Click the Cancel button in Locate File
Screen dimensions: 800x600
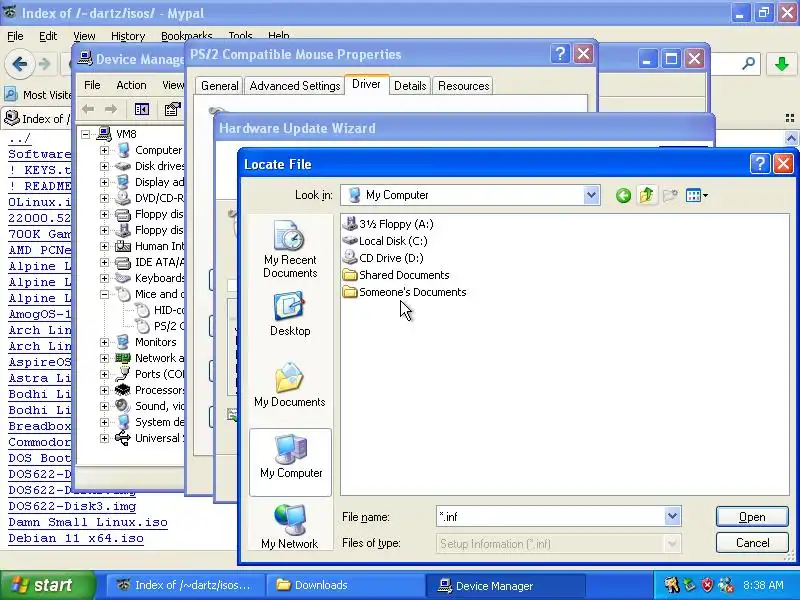752,543
